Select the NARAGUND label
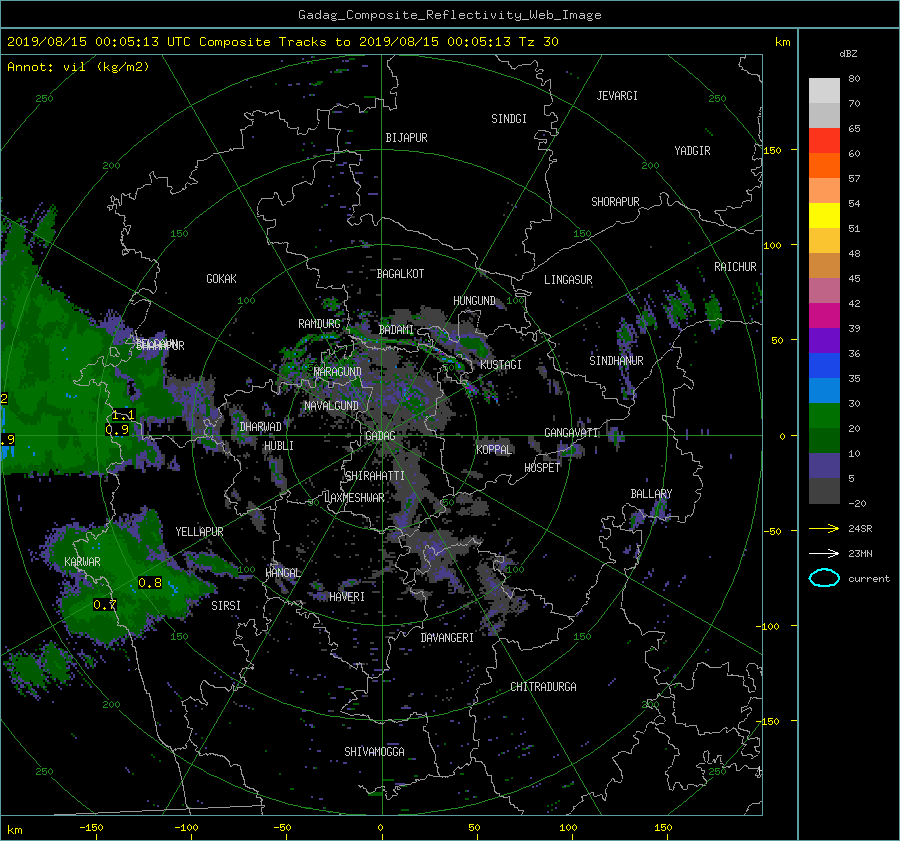This screenshot has height=841, width=900. (x=338, y=372)
